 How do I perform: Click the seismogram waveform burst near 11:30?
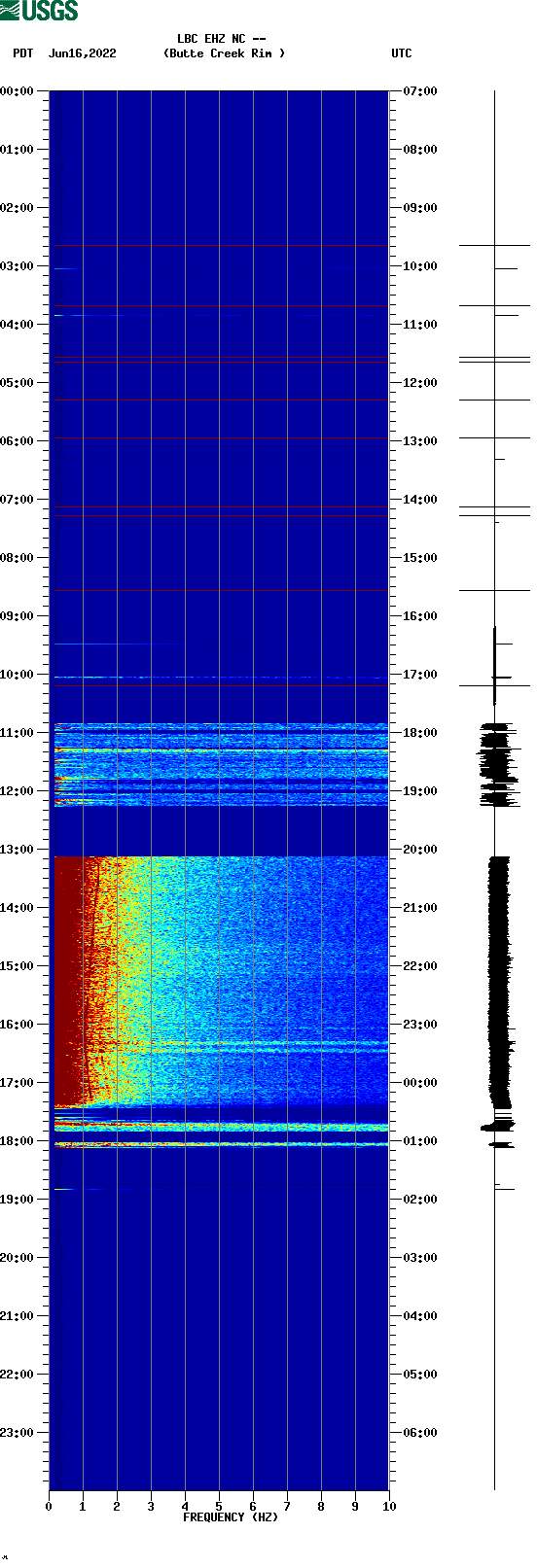pos(496,765)
